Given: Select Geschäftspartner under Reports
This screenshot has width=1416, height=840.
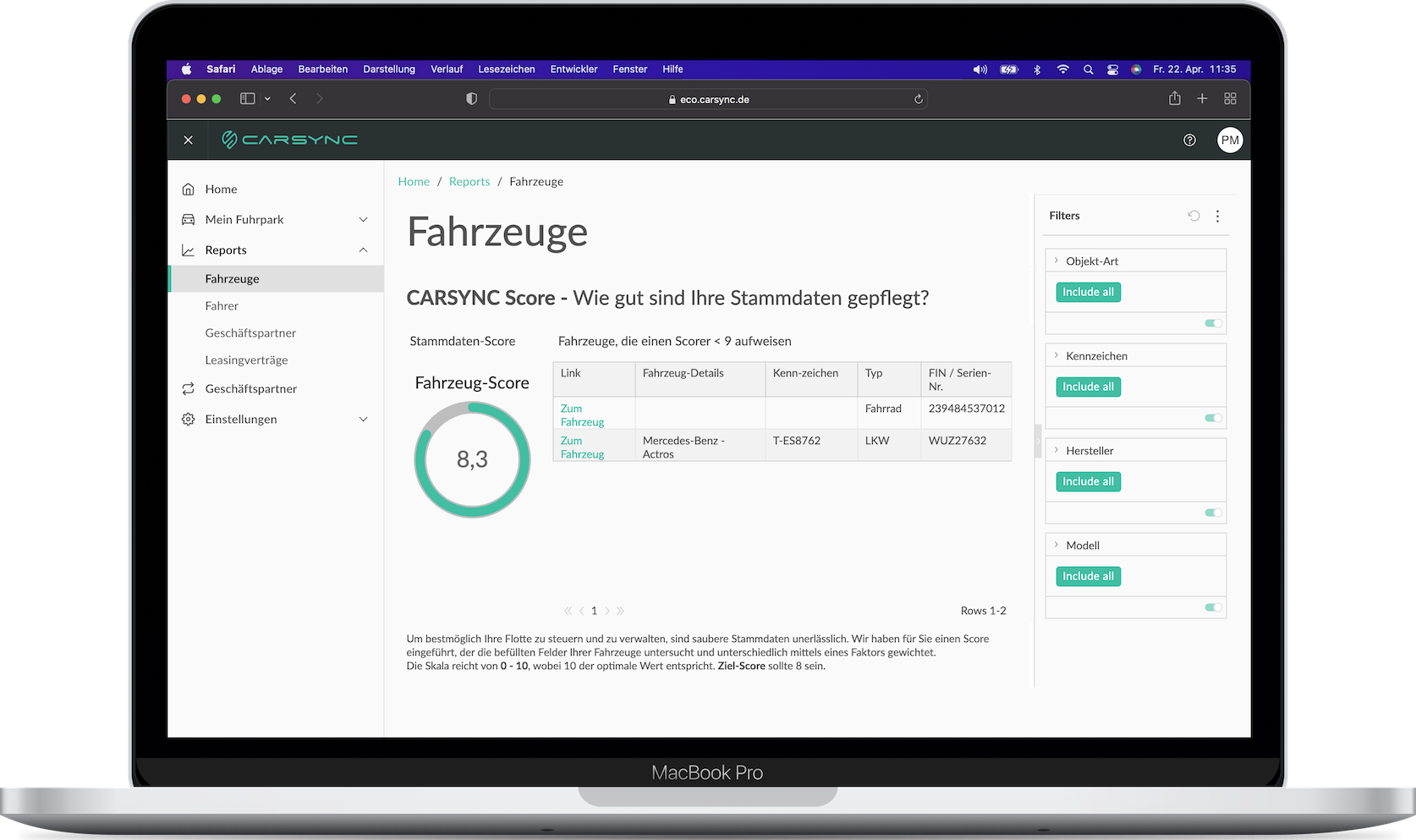Looking at the screenshot, I should coord(250,333).
